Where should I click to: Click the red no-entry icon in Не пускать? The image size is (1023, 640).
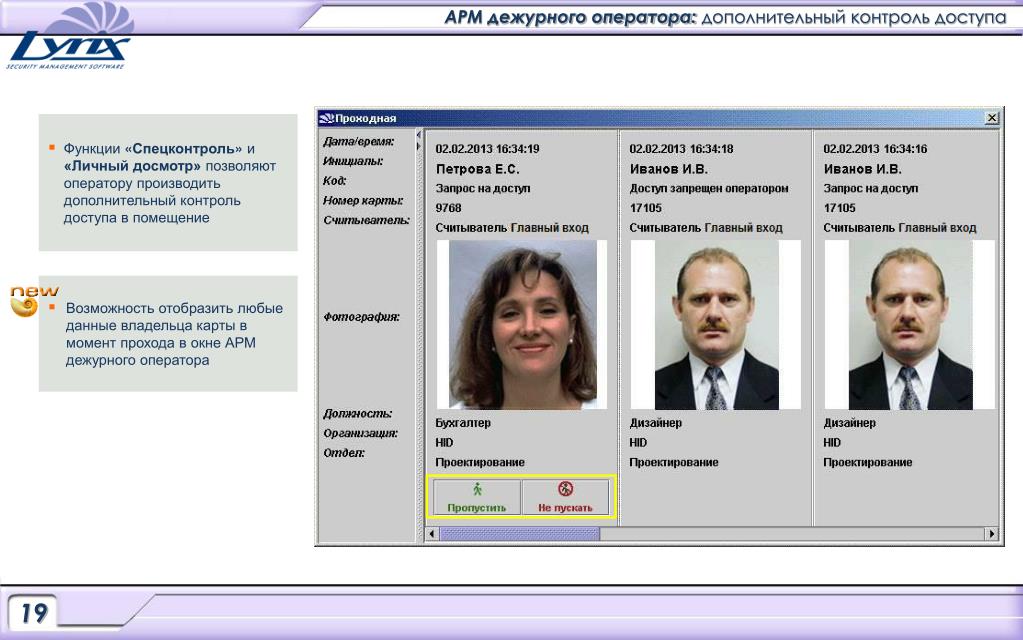click(565, 489)
